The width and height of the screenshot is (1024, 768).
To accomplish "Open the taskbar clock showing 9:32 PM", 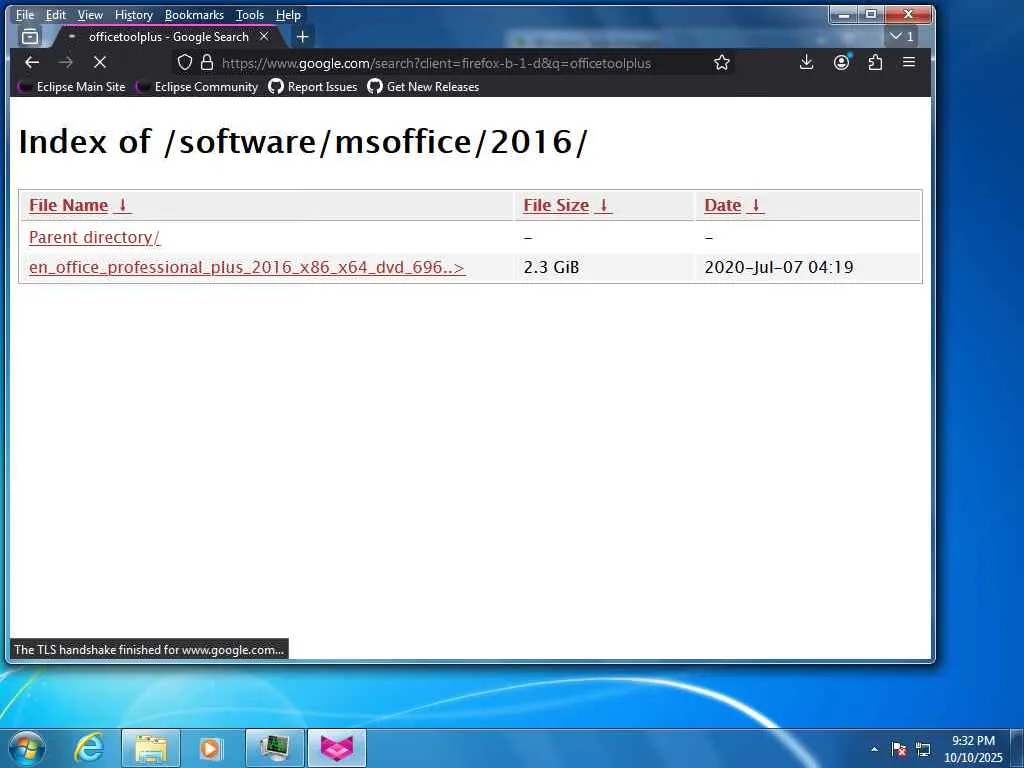I will click(x=973, y=749).
